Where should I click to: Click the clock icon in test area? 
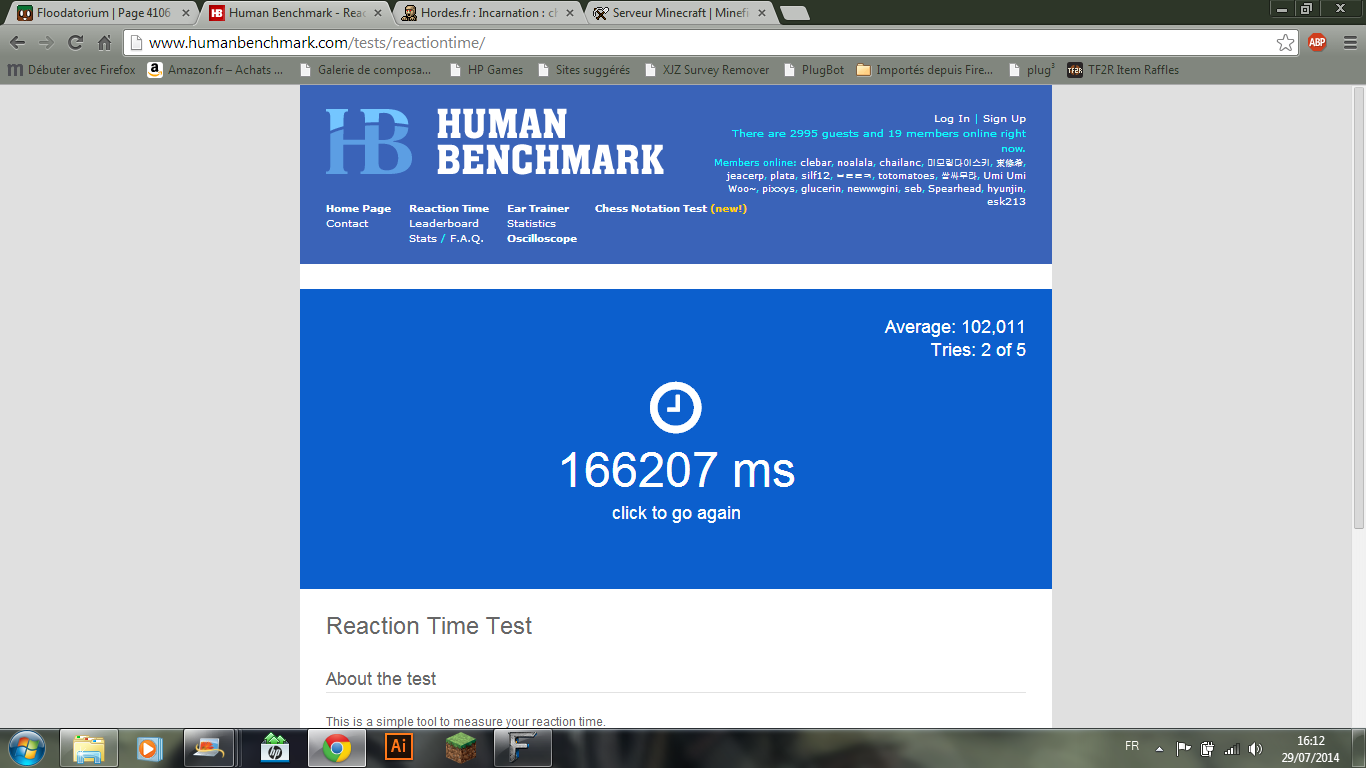click(676, 408)
